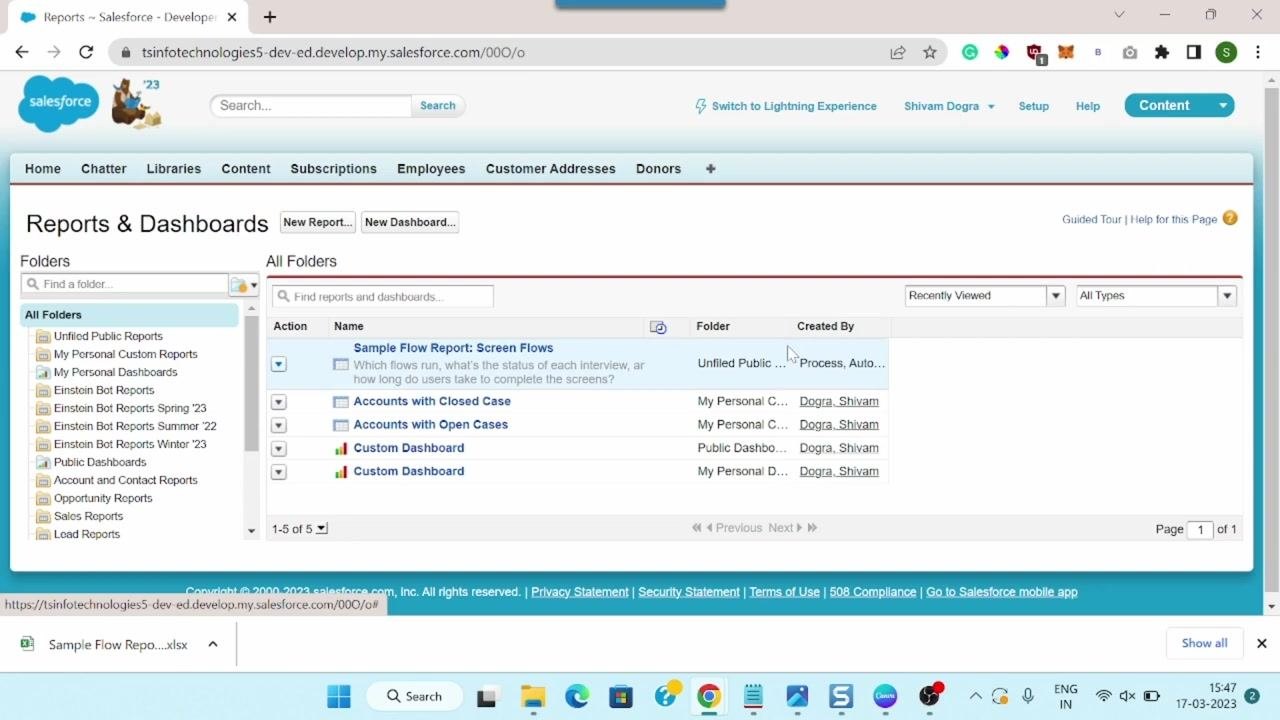Switch to Lightning Experience
Screen dimensions: 1280x720
coord(785,106)
